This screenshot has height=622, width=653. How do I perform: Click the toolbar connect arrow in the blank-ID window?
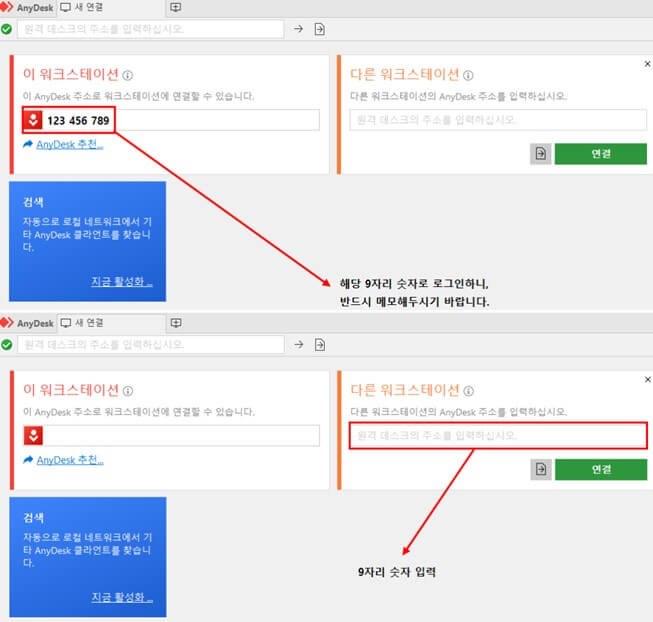(299, 345)
